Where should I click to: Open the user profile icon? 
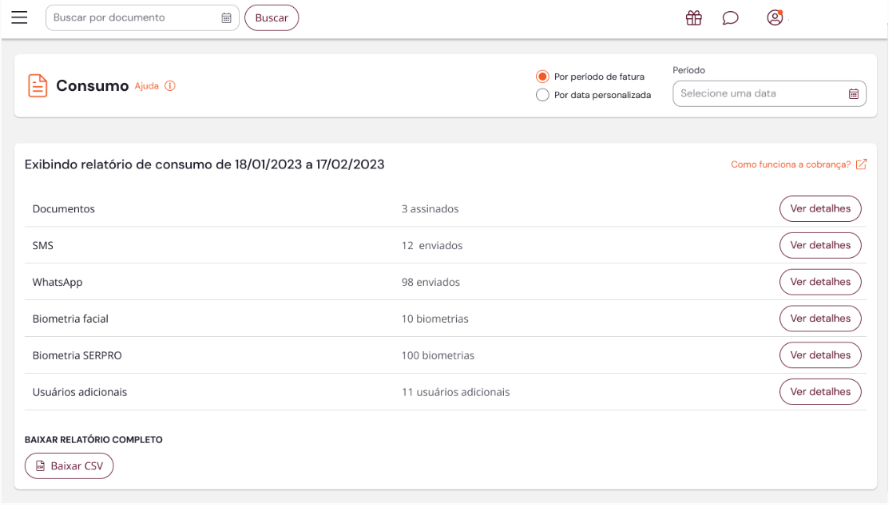coord(774,17)
